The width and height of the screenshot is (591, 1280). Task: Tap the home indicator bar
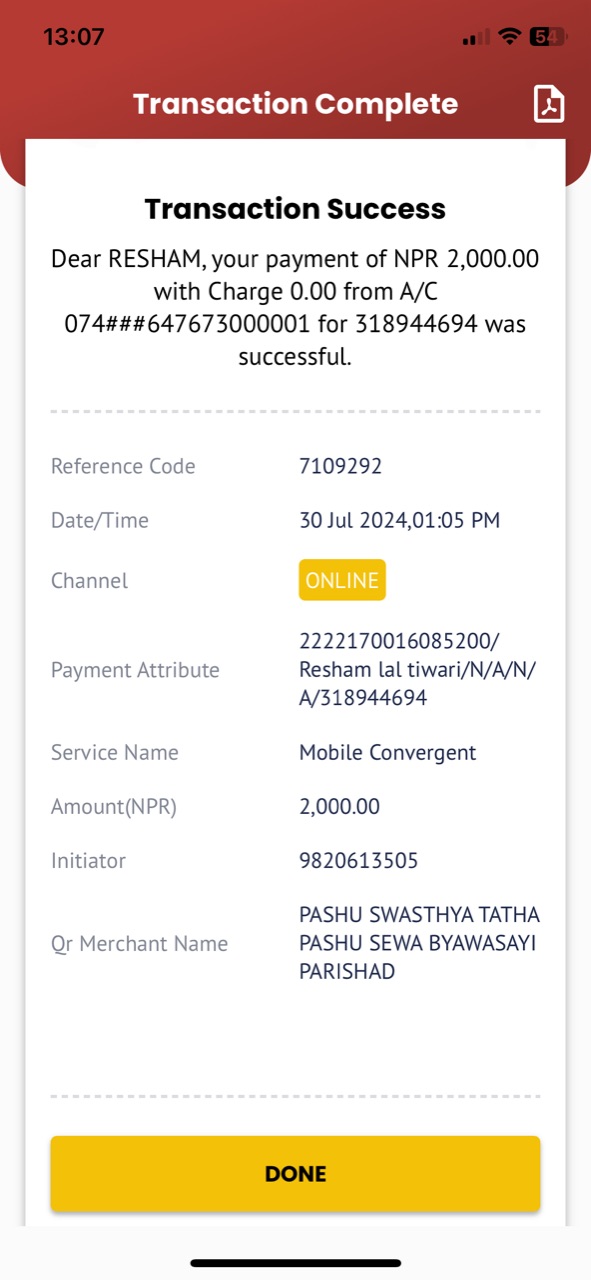(295, 1263)
